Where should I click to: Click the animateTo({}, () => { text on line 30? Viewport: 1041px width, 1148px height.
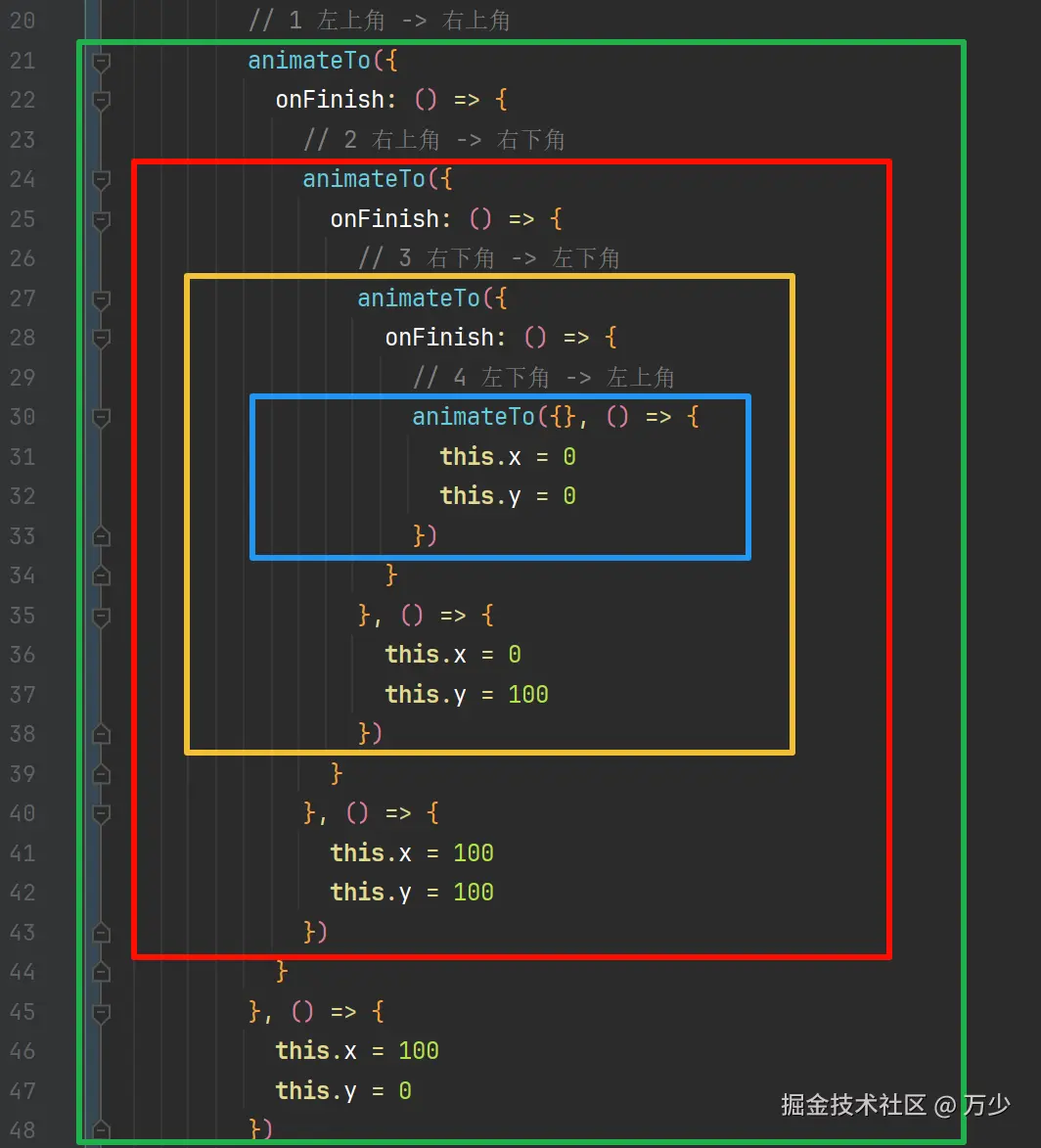click(x=553, y=416)
